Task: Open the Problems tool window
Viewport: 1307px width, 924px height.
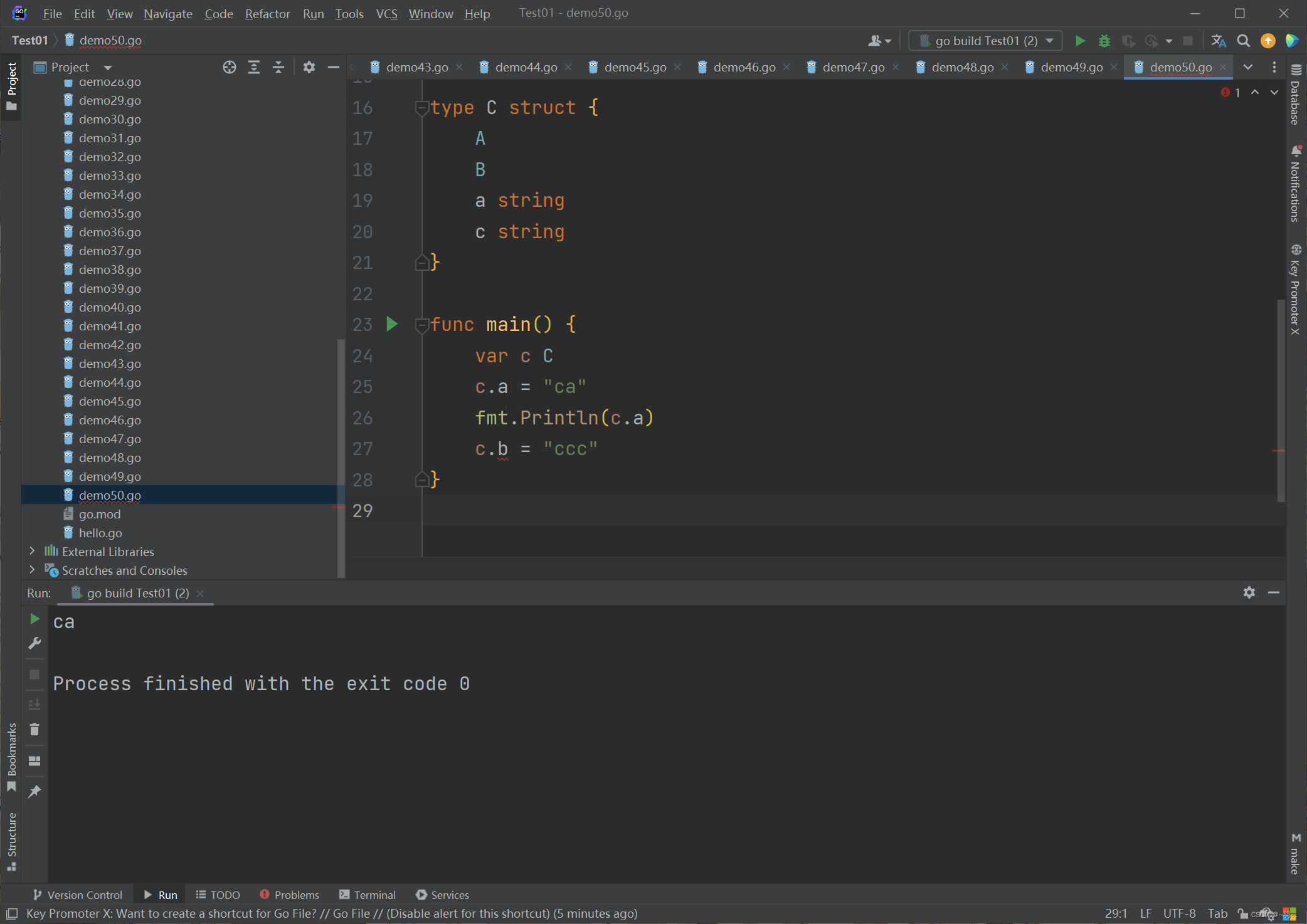Action: click(x=289, y=895)
